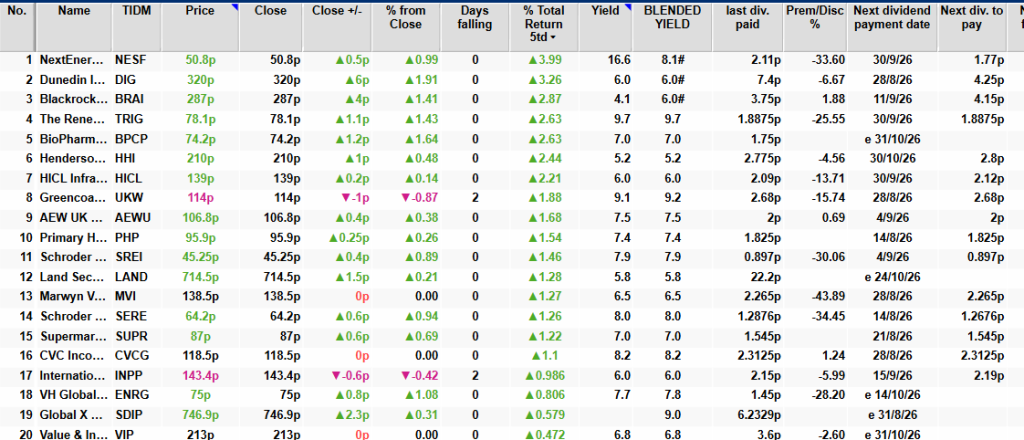Select the HHI ticker cell
Viewport: 1024px width, 440px height.
[123, 159]
